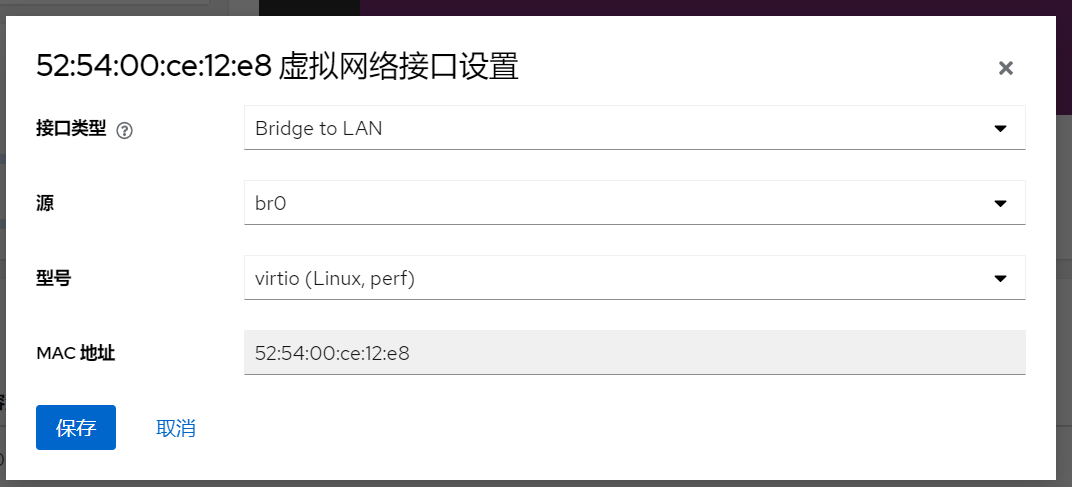Click the 接口类型 label
Screen dimensions: 1072x487
coord(70,128)
